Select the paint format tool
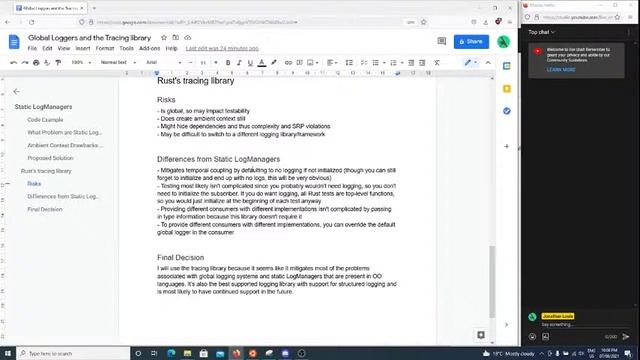Screen dimensions: 640x360 58,62
